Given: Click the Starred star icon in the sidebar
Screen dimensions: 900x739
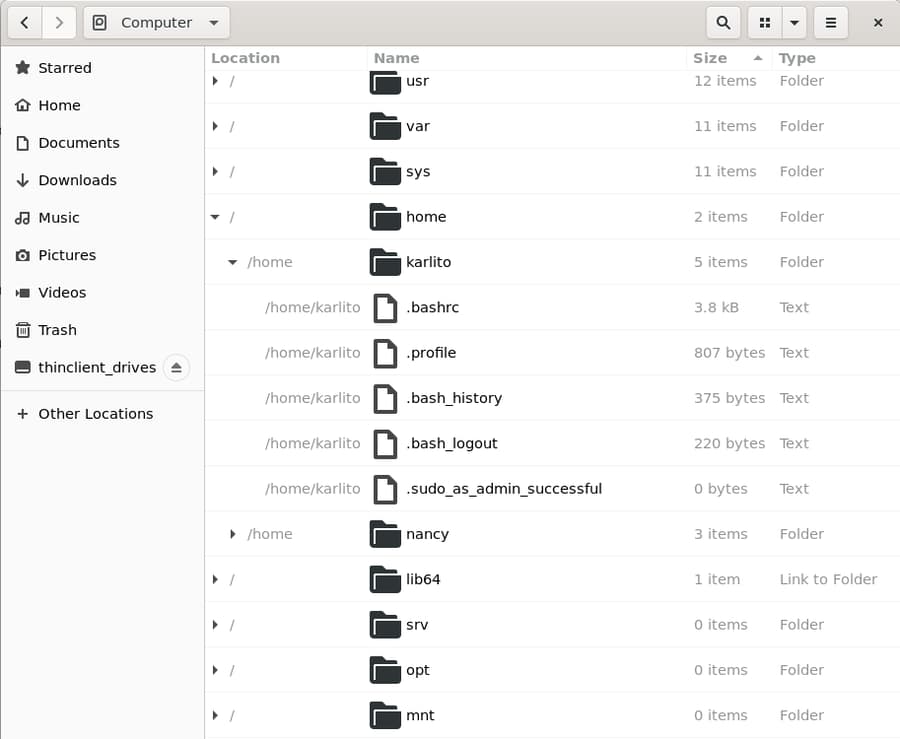Looking at the screenshot, I should 24,68.
